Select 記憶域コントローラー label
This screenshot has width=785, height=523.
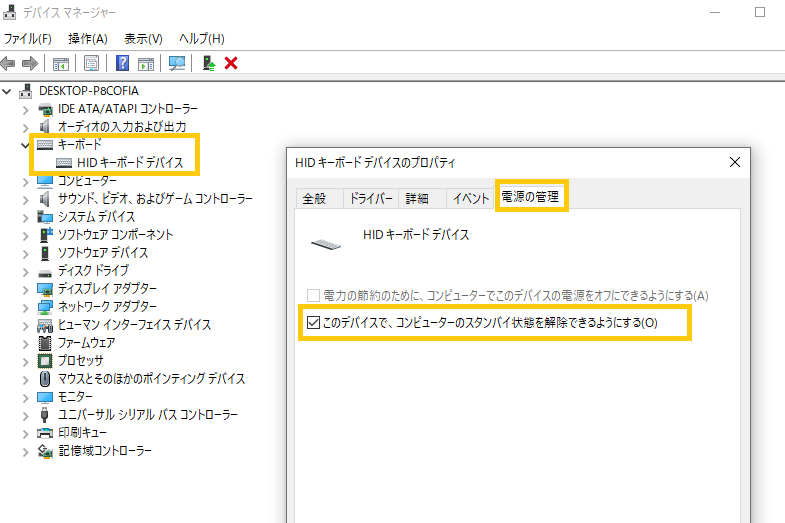(x=105, y=451)
